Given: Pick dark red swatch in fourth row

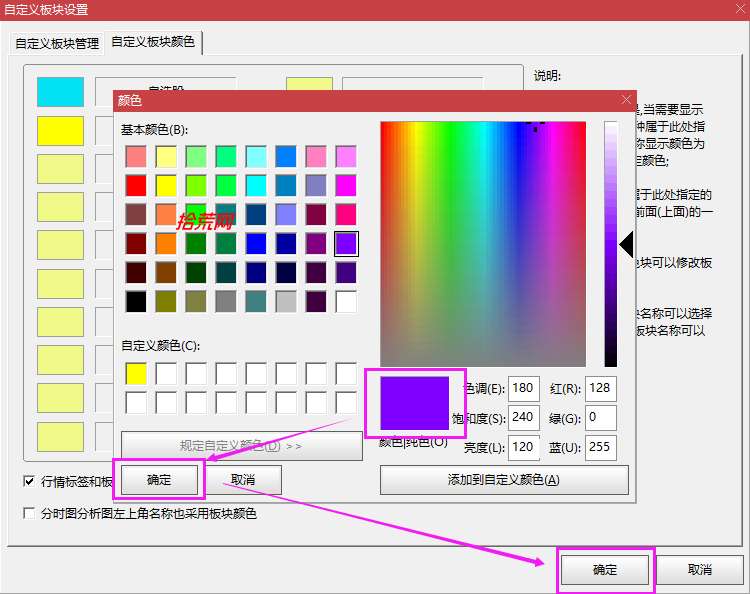Looking at the screenshot, I should pos(136,244).
